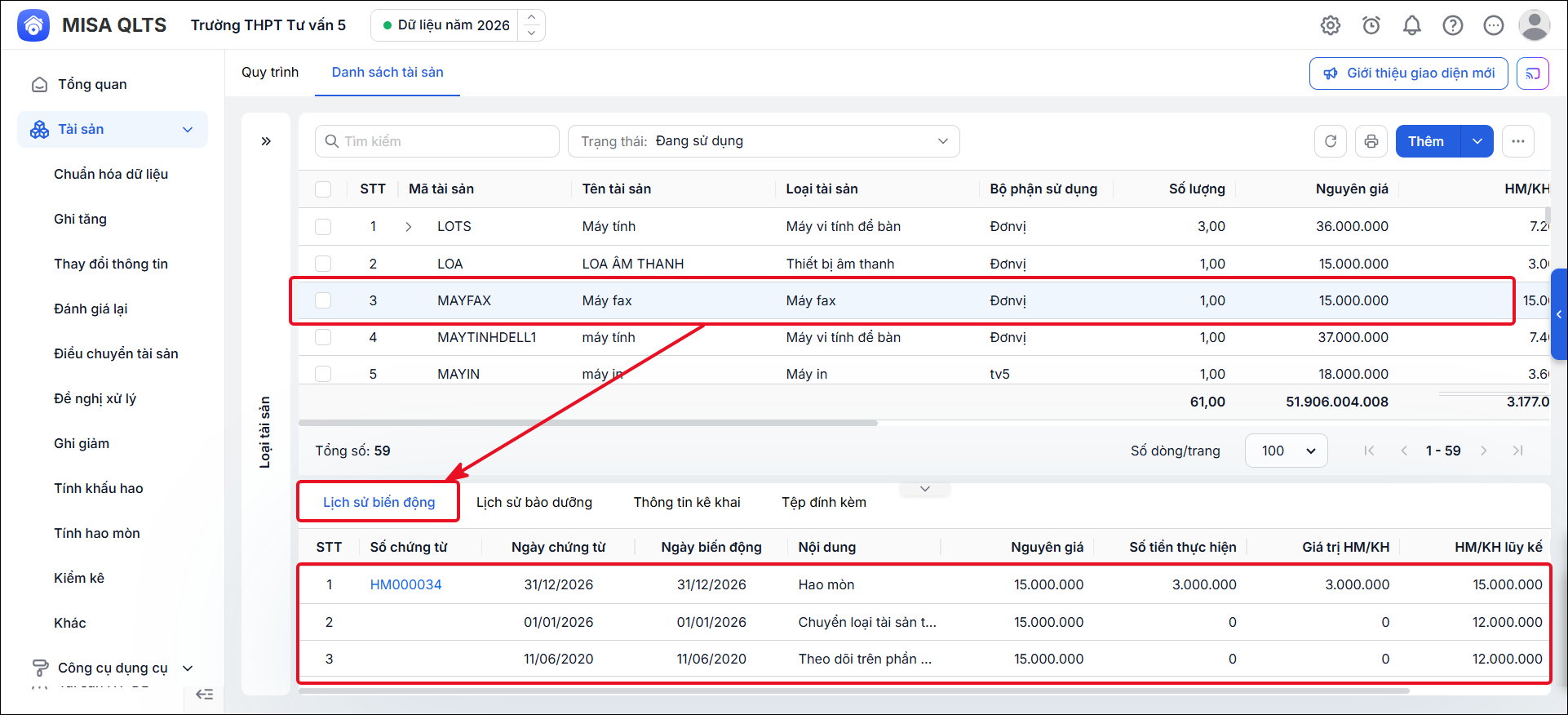This screenshot has height=715, width=1568.
Task: Open Tính khấu hao in the sidebar
Action: [x=99, y=488]
